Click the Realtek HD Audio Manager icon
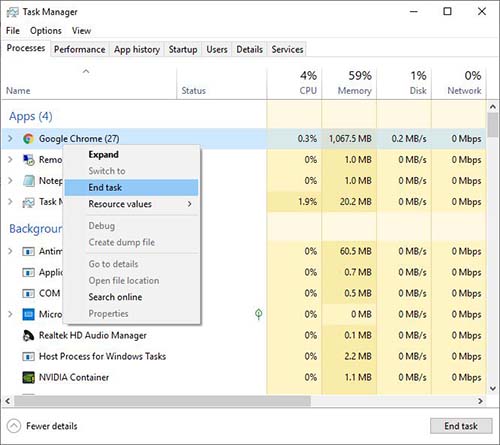The image size is (500, 445). coord(28,335)
